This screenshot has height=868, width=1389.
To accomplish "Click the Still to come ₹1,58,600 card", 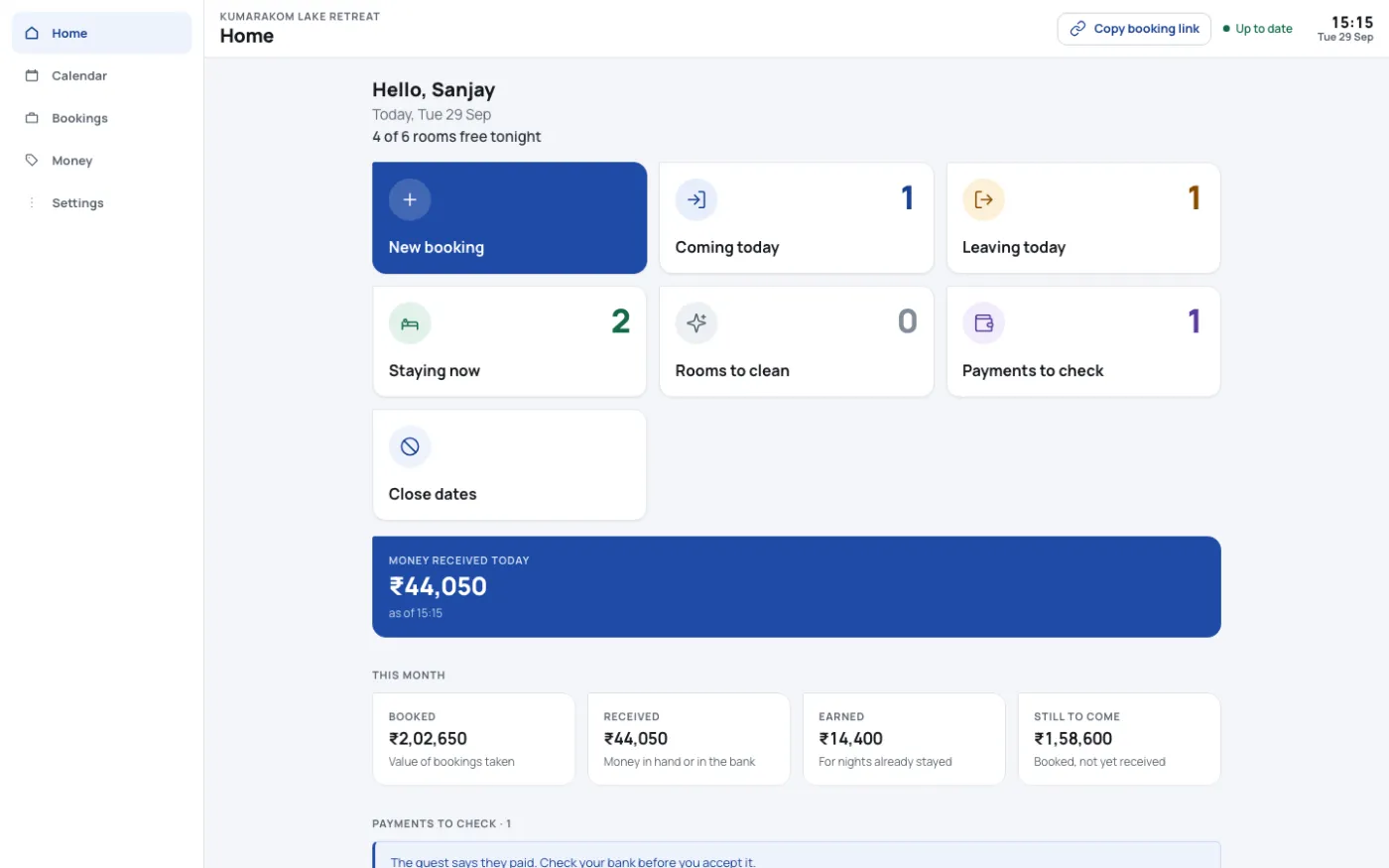I will [1119, 739].
